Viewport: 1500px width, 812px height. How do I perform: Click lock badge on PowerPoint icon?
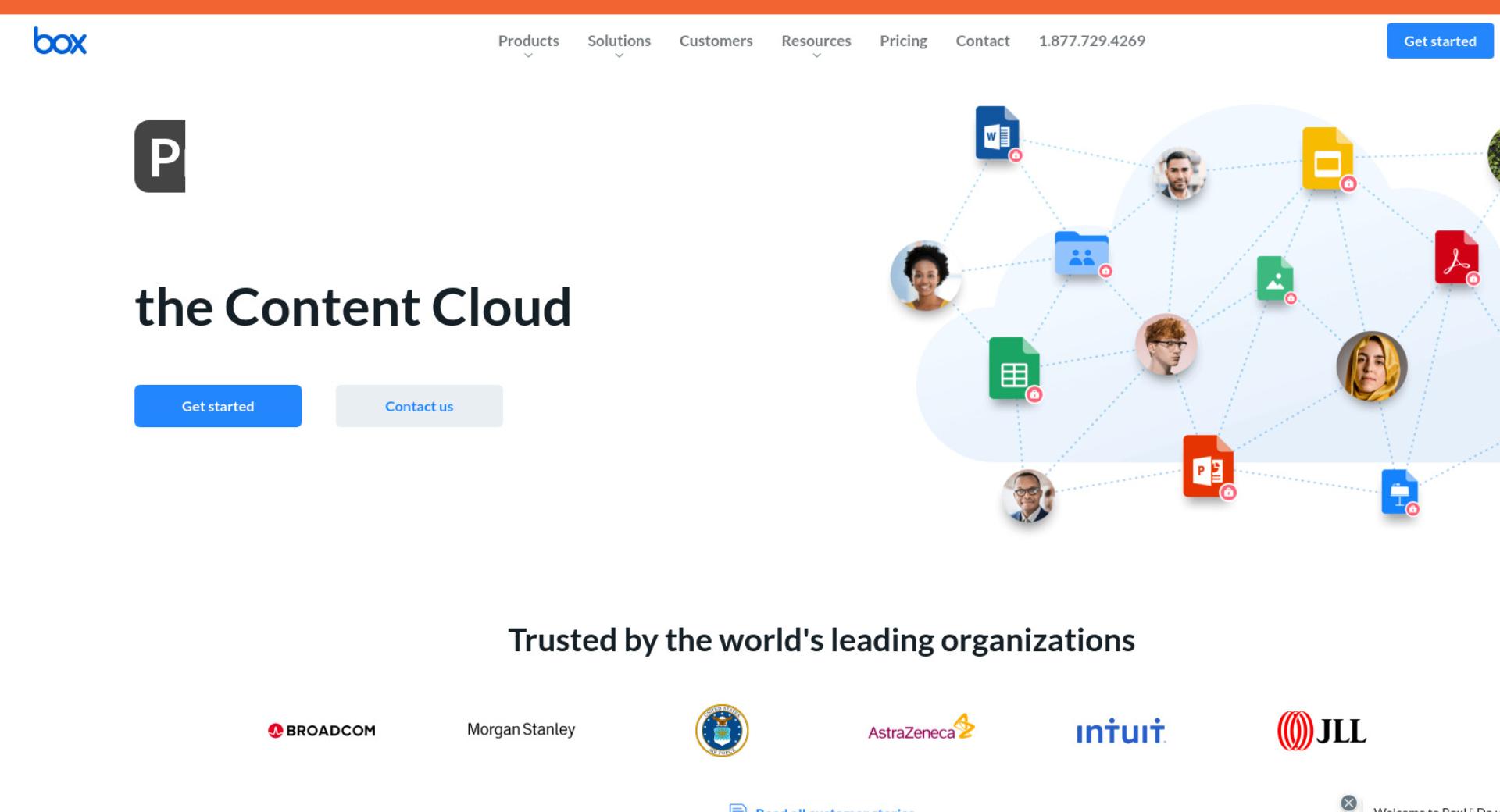coord(1228,492)
